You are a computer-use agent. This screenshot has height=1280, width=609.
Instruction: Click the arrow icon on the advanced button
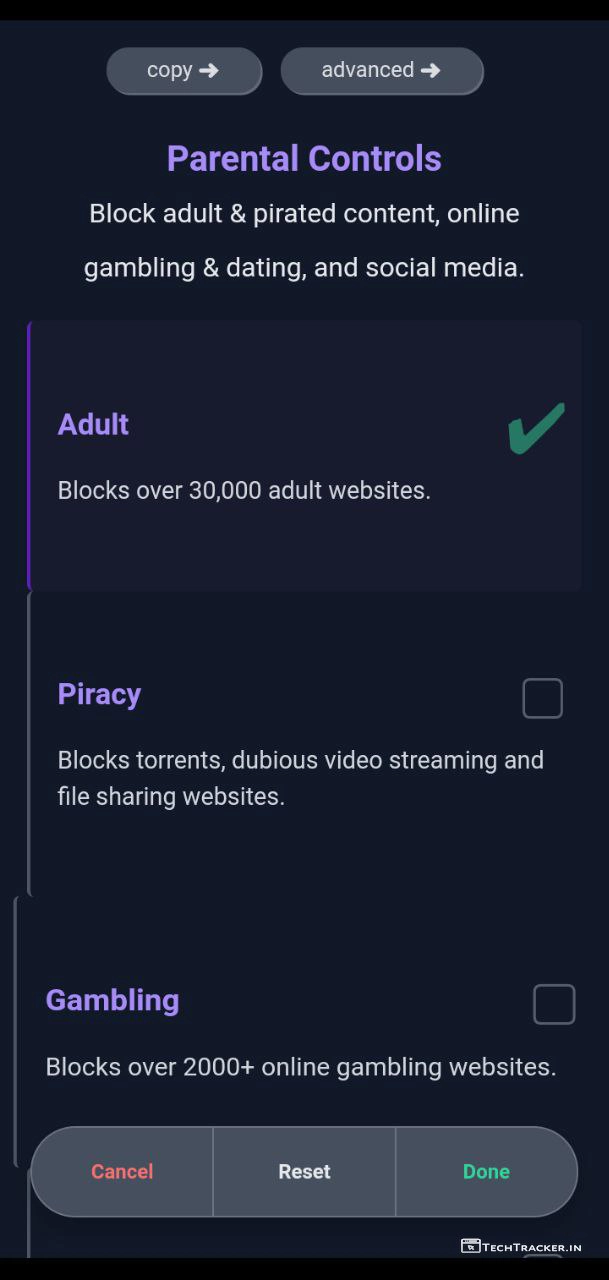click(x=430, y=70)
